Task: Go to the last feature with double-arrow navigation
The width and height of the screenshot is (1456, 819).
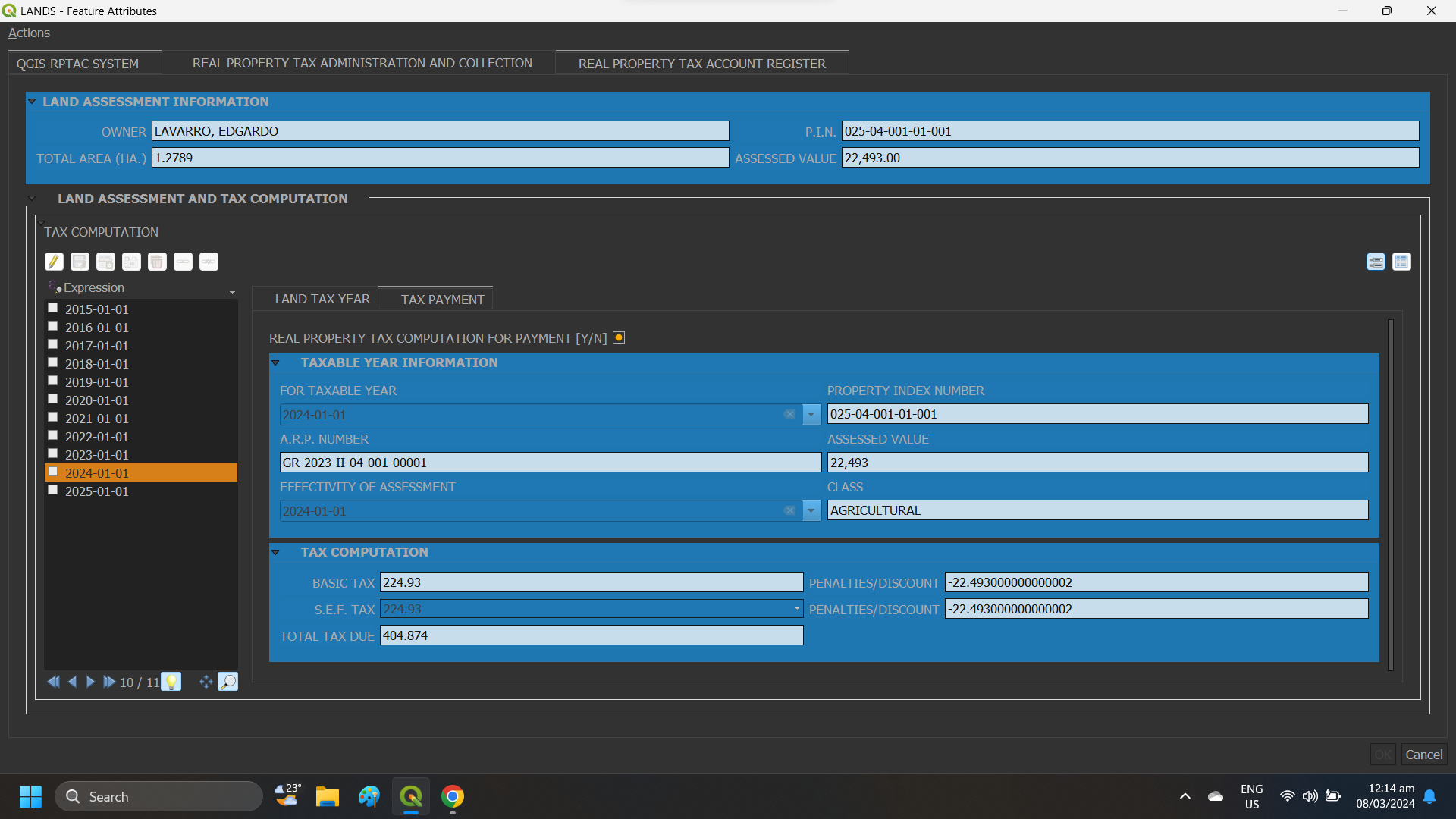Action: [109, 682]
